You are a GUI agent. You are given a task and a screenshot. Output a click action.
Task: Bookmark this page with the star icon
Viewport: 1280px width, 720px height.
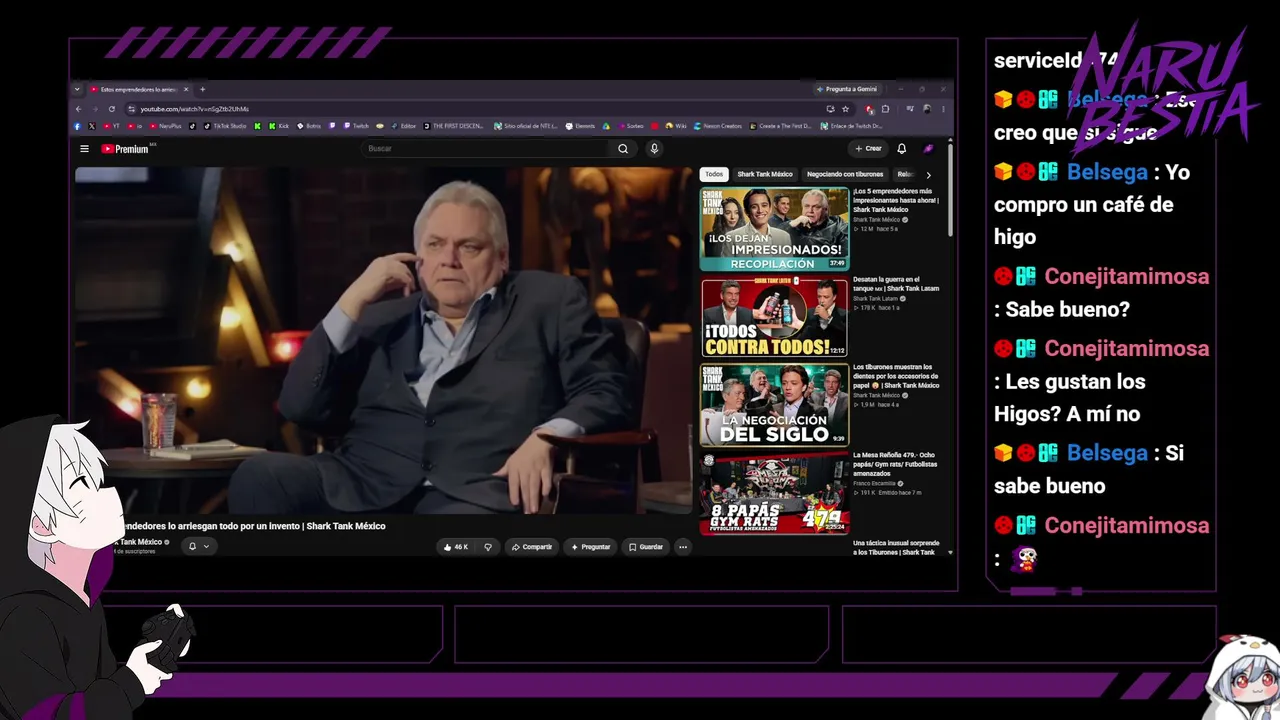(845, 109)
